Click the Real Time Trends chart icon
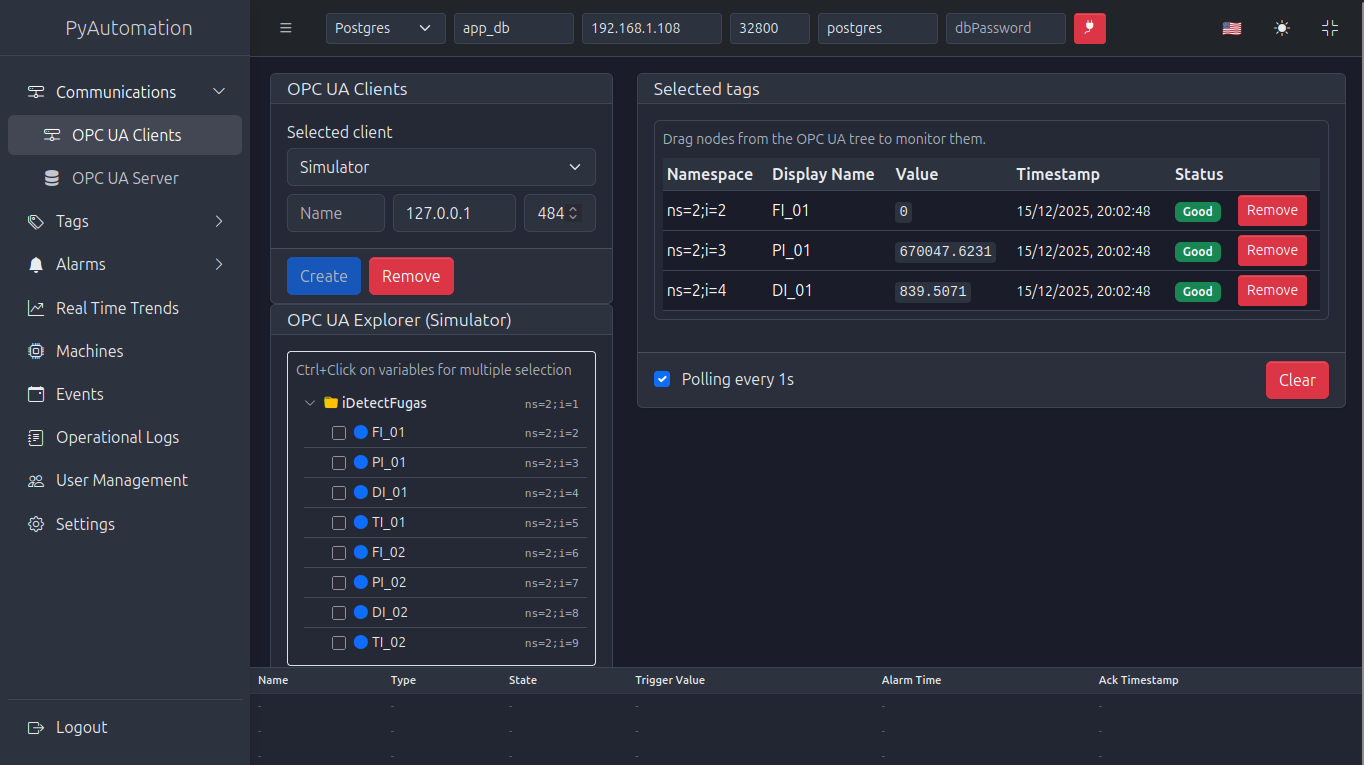The height and width of the screenshot is (765, 1364). tap(36, 308)
